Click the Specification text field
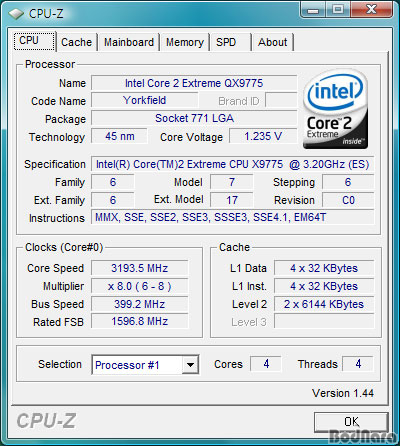 (x=232, y=164)
